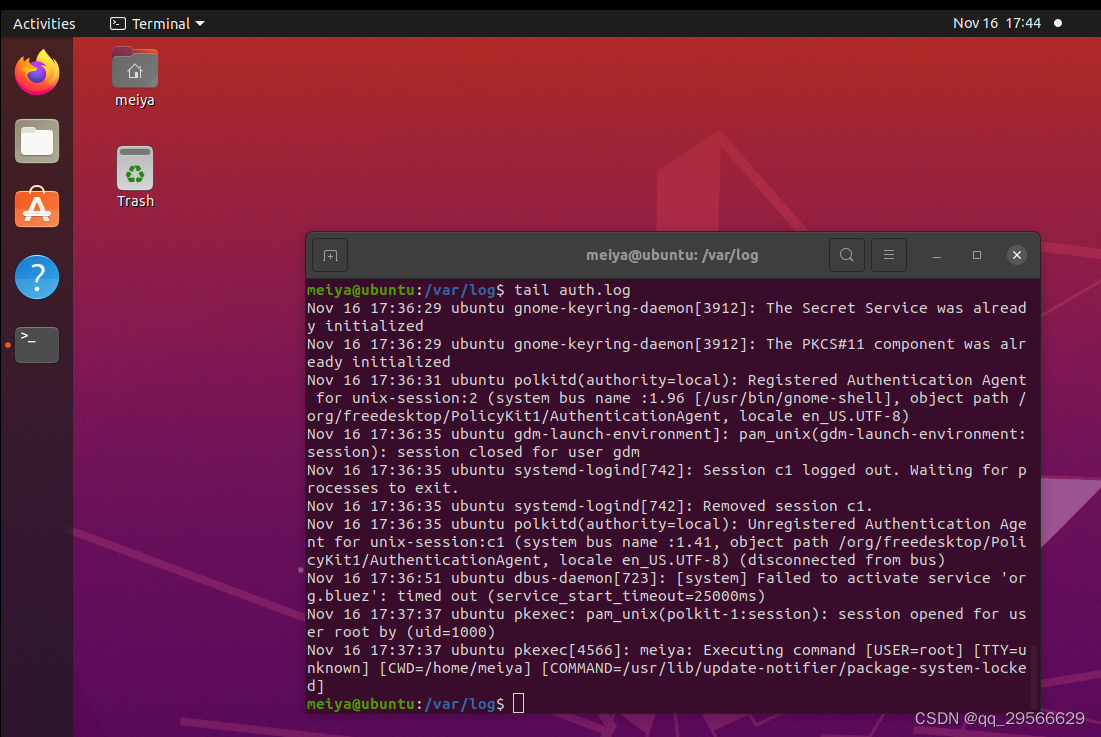Maximize the terminal window

(x=977, y=255)
